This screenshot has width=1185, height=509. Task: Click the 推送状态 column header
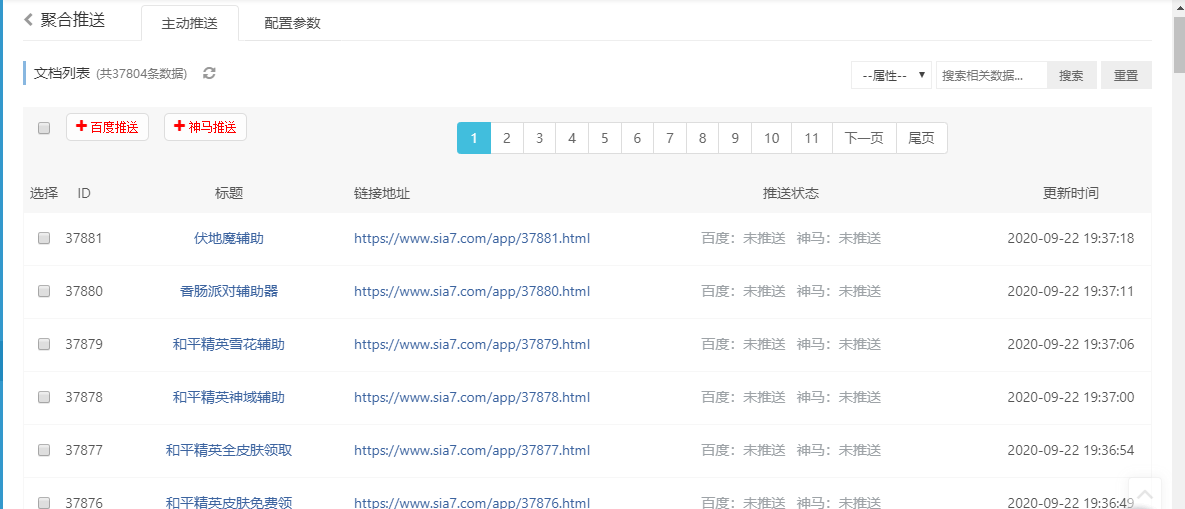[x=791, y=193]
